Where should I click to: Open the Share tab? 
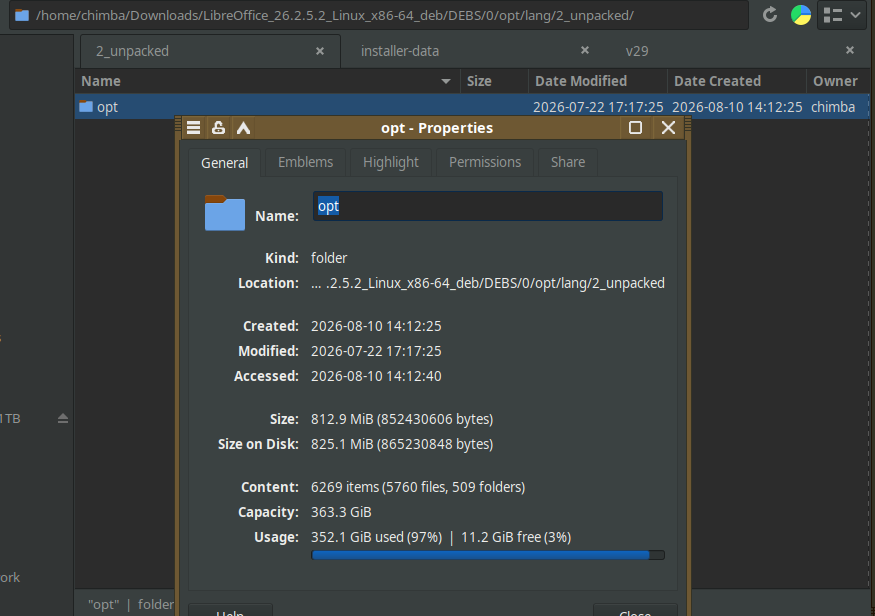[x=568, y=162]
